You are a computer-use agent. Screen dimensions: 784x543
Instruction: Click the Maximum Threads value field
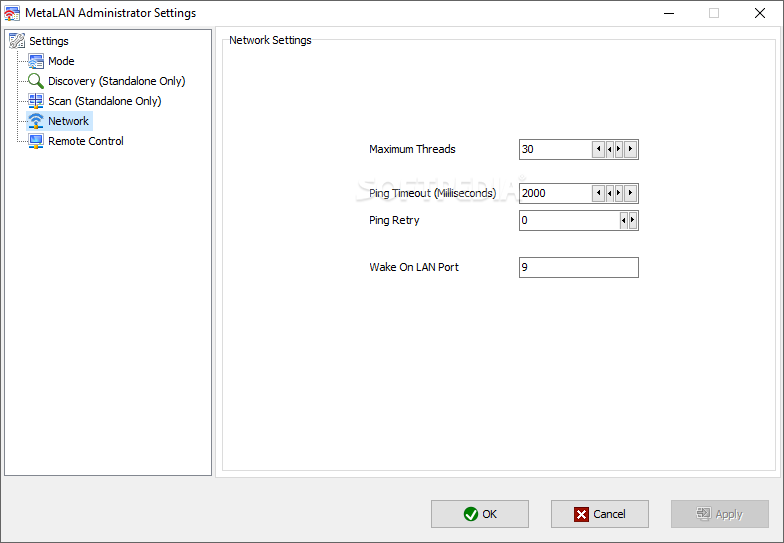tap(556, 150)
